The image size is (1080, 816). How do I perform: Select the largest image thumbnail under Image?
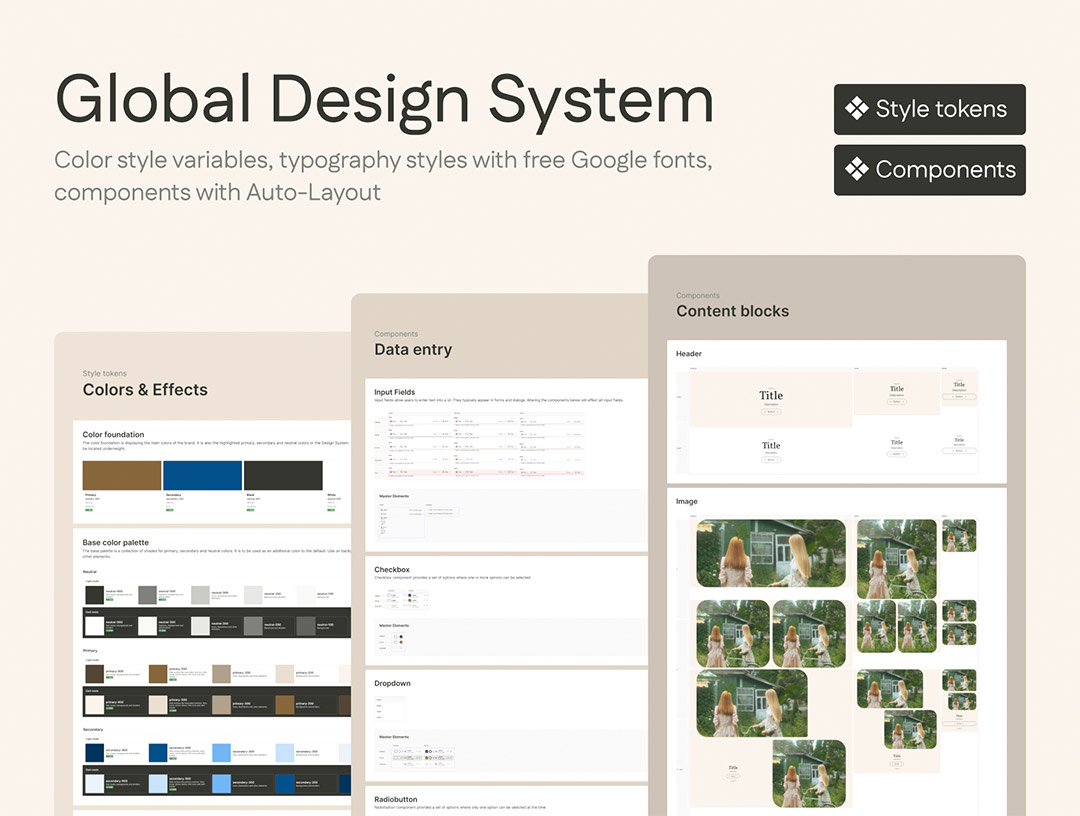click(x=770, y=553)
